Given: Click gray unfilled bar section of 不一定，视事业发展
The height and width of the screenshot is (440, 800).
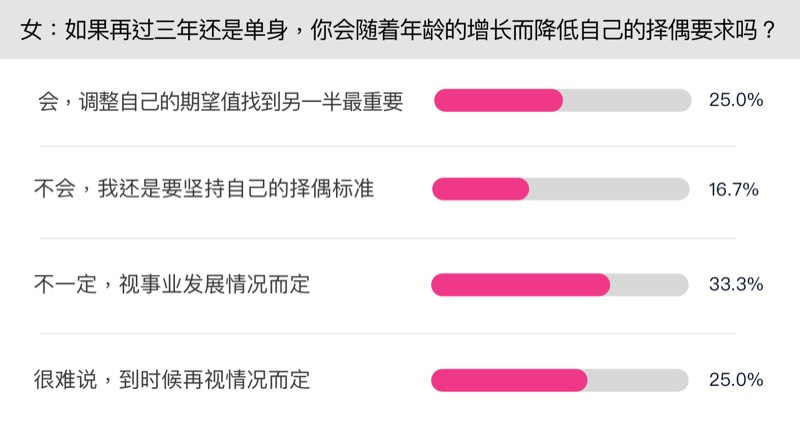Looking at the screenshot, I should pos(650,285).
